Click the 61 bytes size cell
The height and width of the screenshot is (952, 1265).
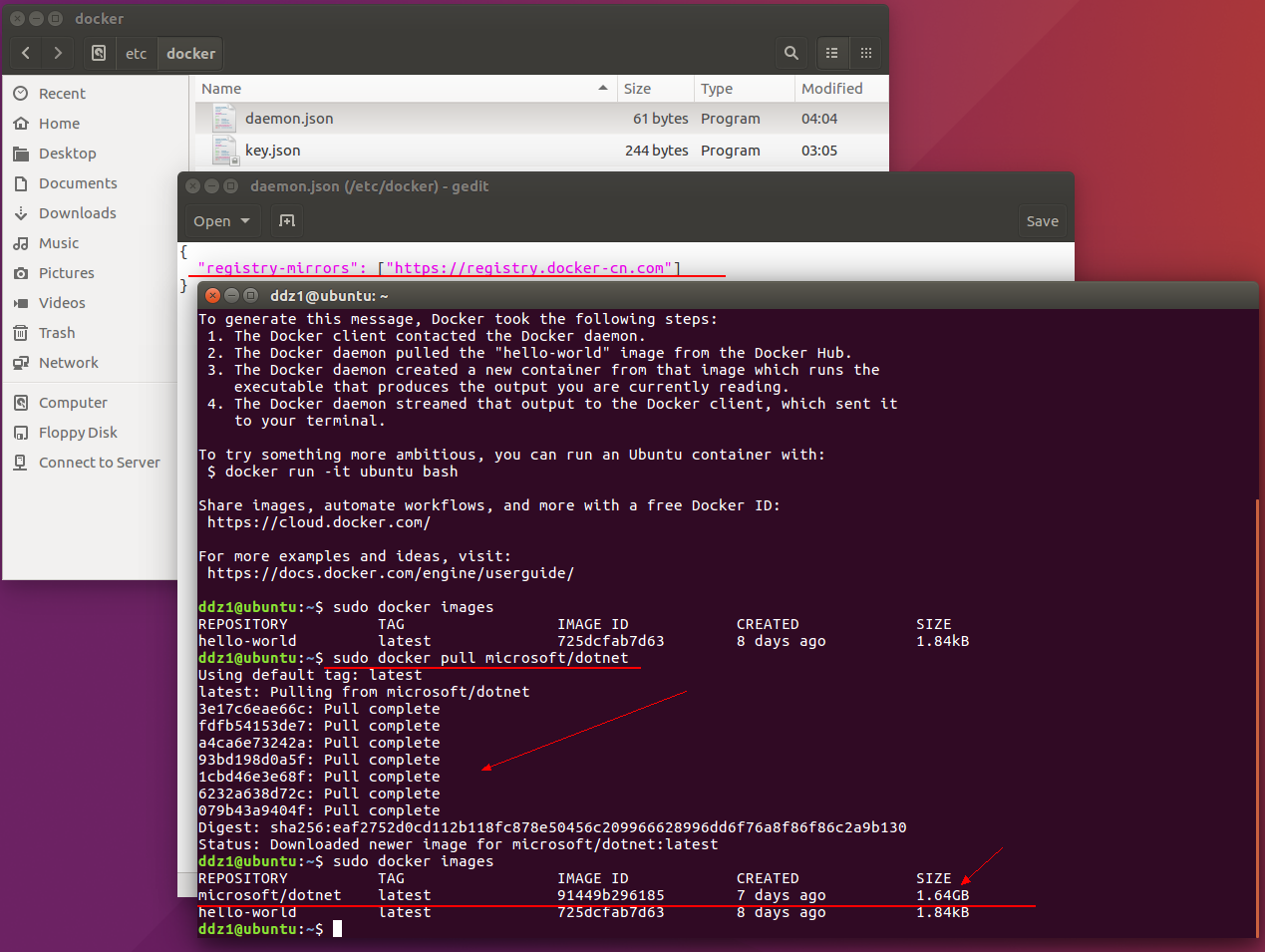point(660,119)
